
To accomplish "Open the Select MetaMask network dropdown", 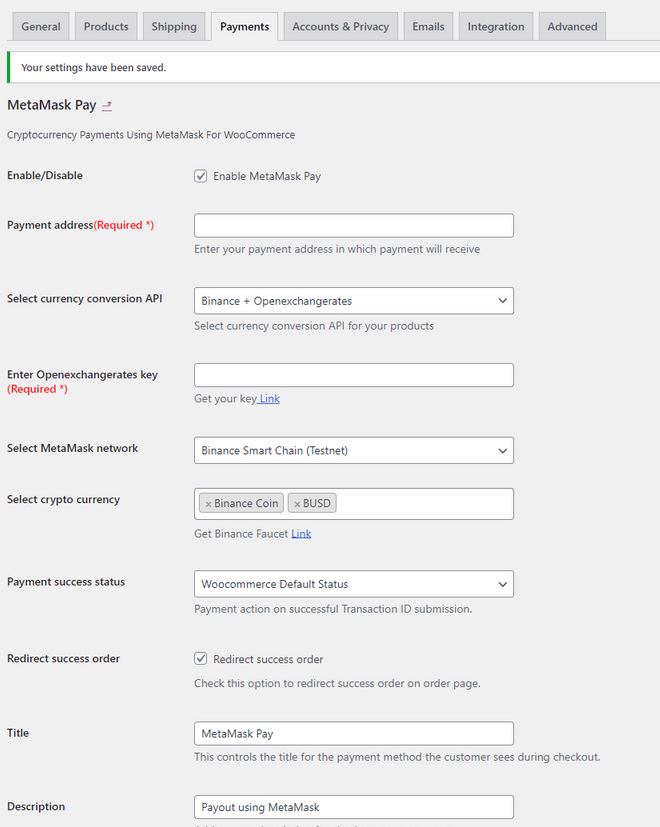I will pyautogui.click(x=353, y=450).
